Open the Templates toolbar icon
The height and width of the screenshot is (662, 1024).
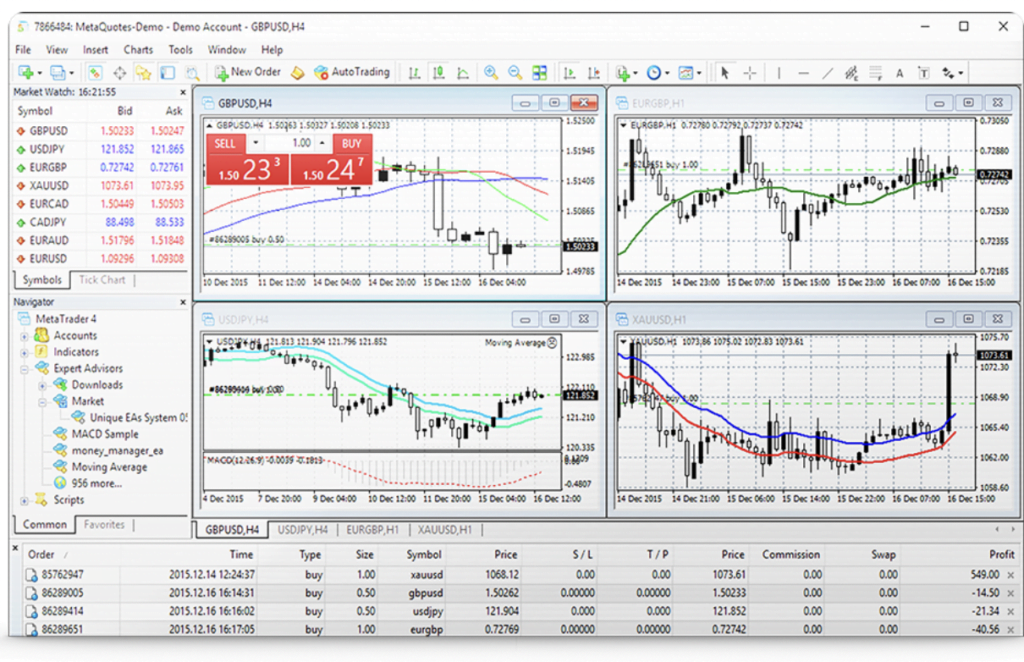point(685,73)
